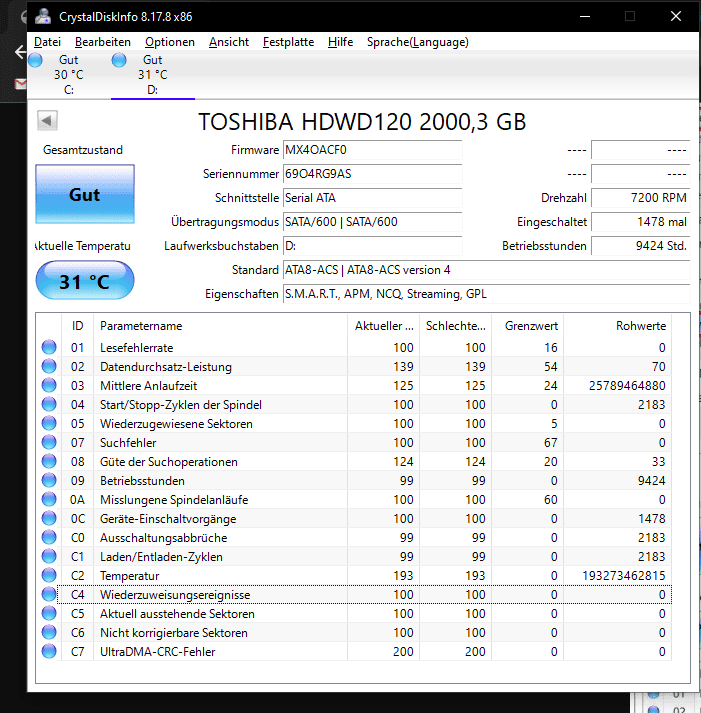Open the Sprache(Language) menu
The height and width of the screenshot is (713, 701).
(x=418, y=42)
